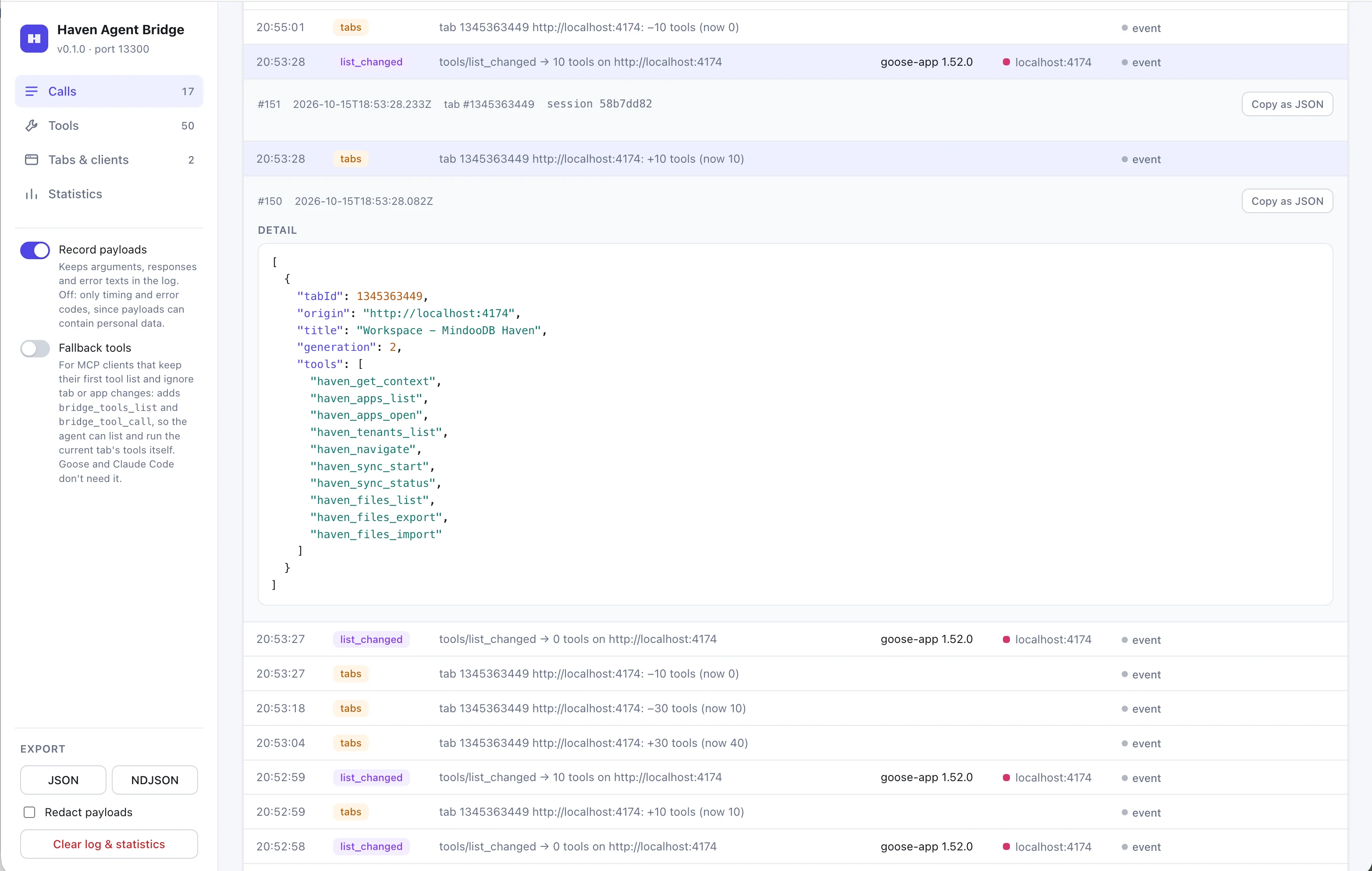
Task: Click "haven_sync_start" in the tools list
Action: [369, 466]
